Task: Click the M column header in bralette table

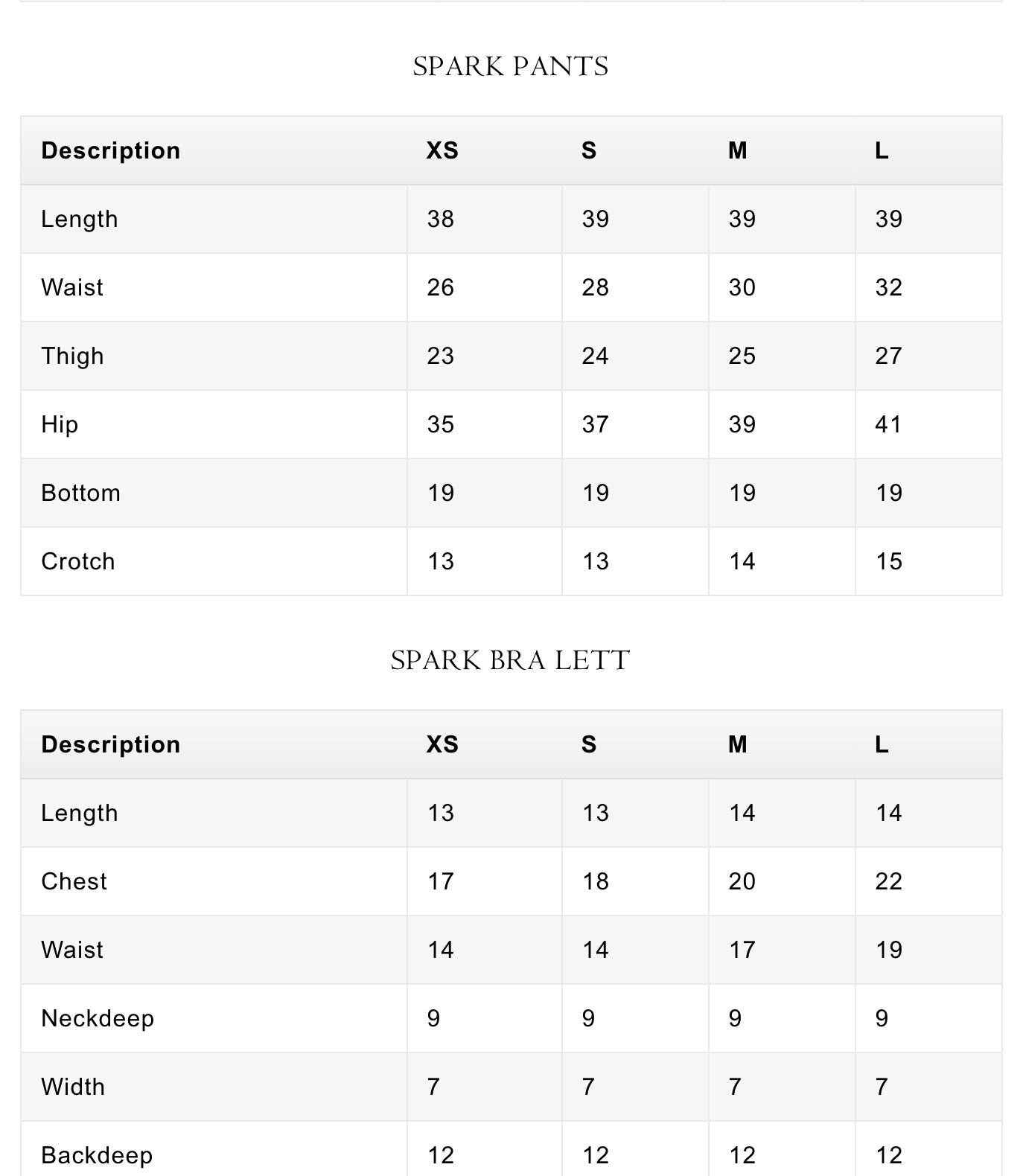Action: tap(737, 745)
